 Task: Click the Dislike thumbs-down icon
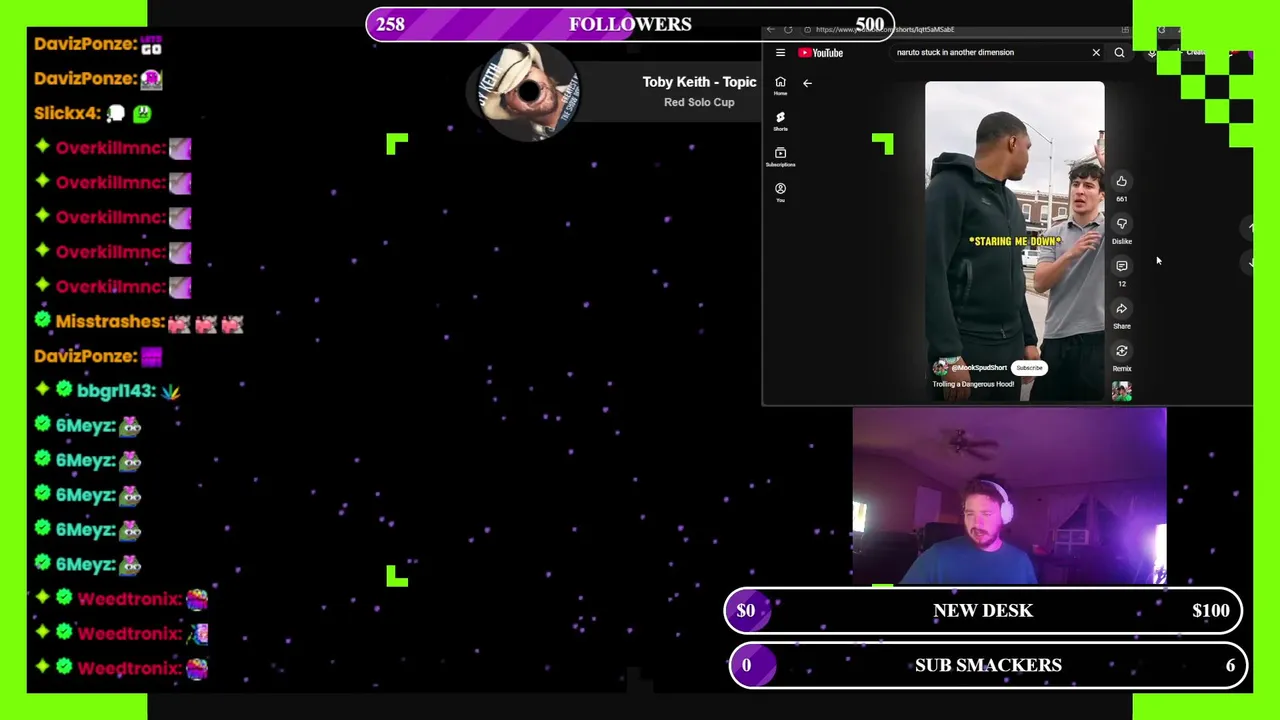1121,224
